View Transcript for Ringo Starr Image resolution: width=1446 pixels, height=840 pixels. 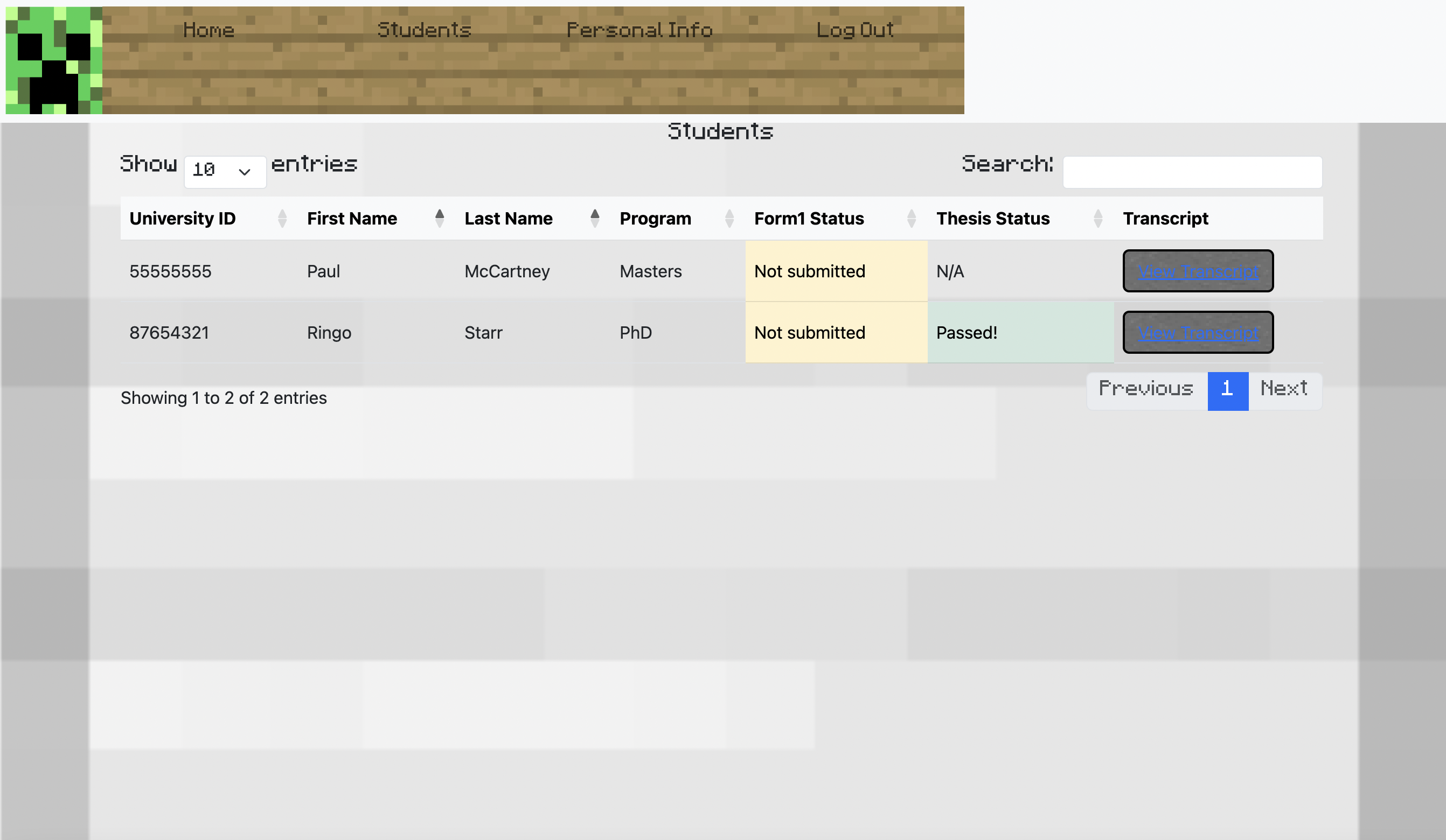click(x=1198, y=332)
